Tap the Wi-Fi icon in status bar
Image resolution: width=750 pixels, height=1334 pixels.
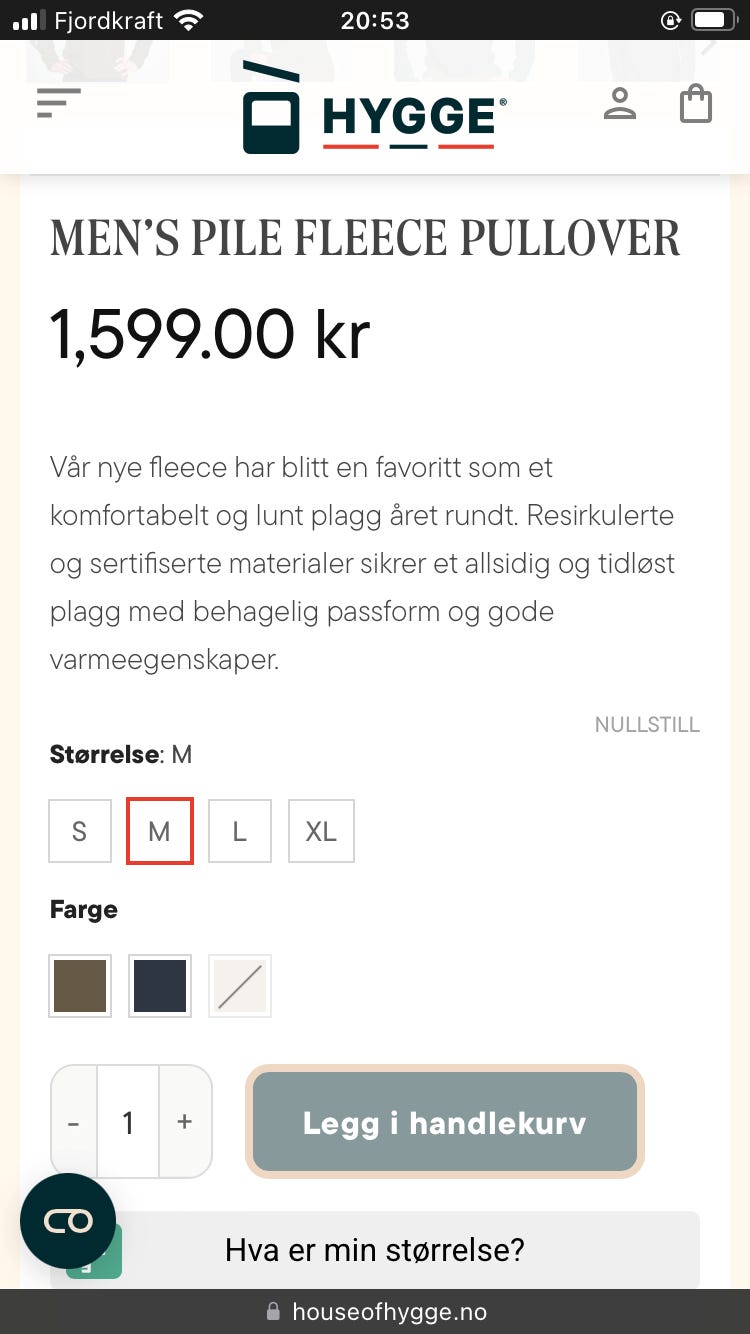click(186, 18)
